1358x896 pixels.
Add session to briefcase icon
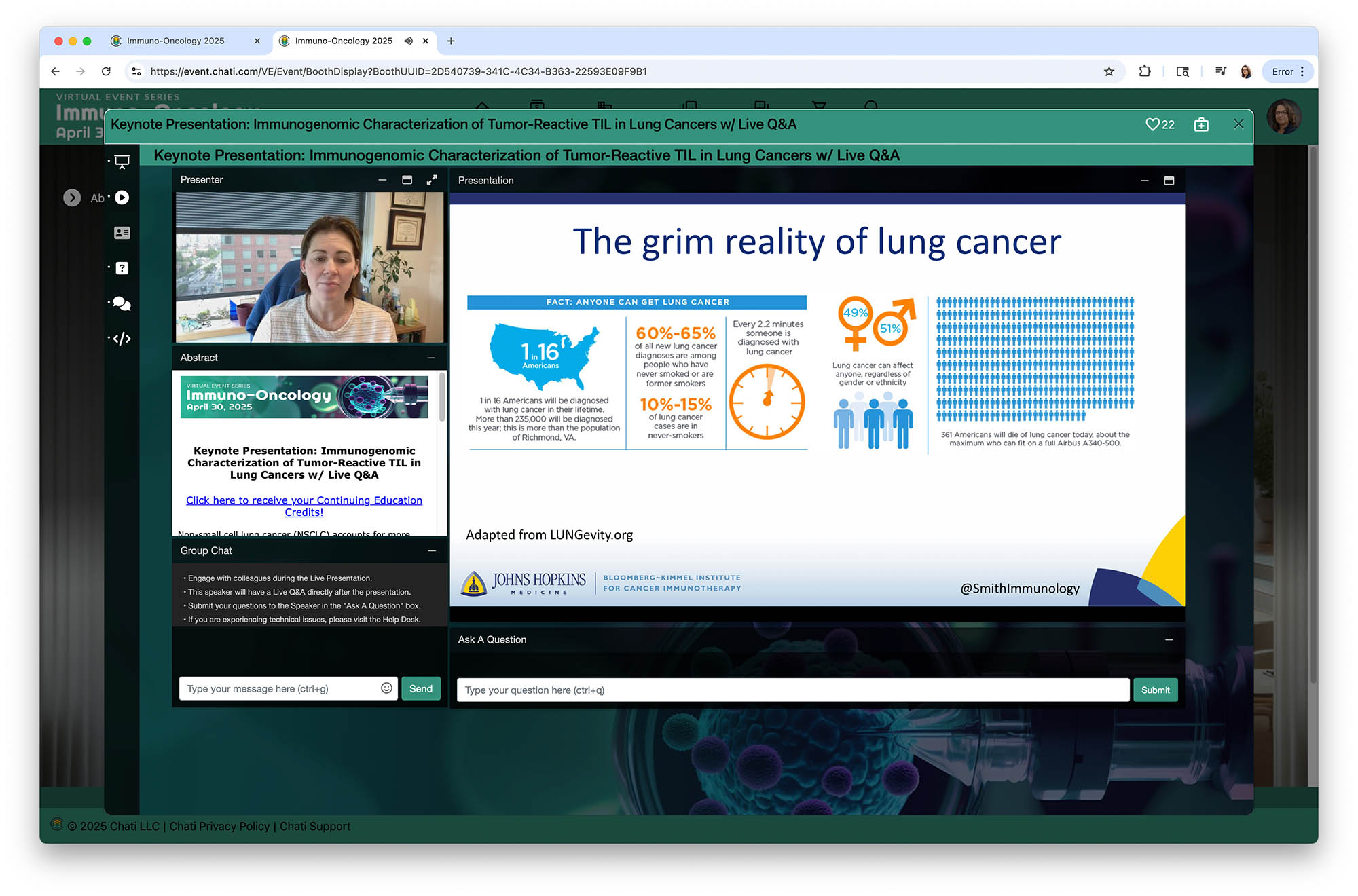1201,124
